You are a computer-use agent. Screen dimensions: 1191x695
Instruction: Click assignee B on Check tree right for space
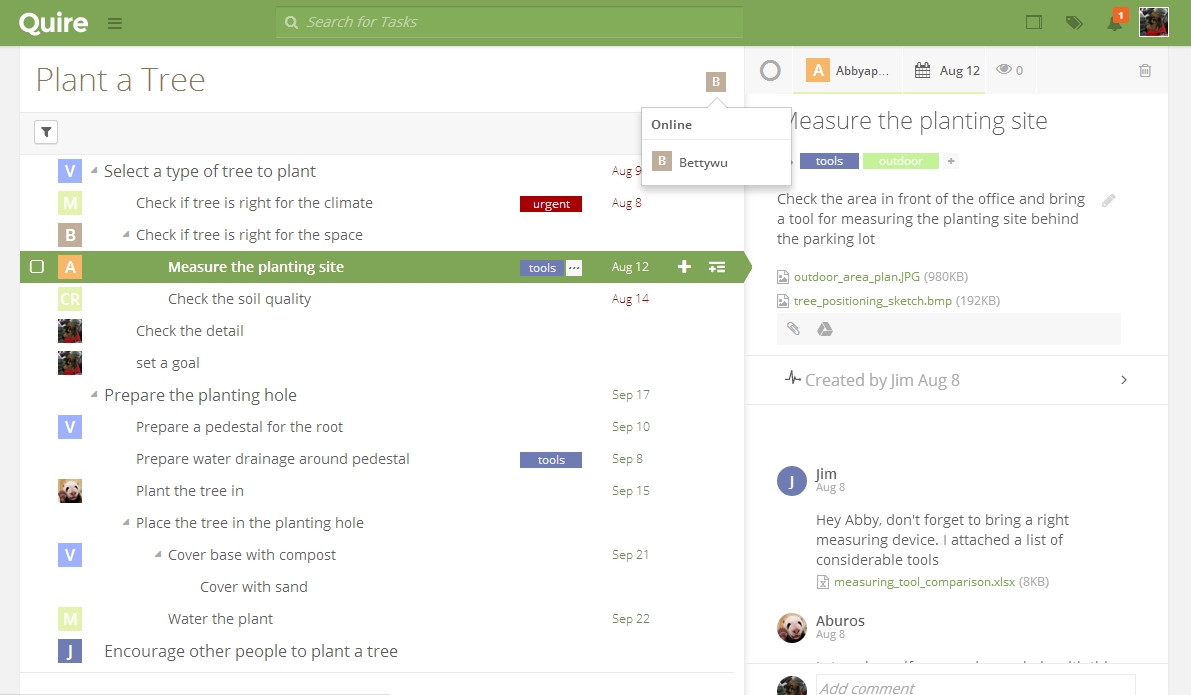70,235
